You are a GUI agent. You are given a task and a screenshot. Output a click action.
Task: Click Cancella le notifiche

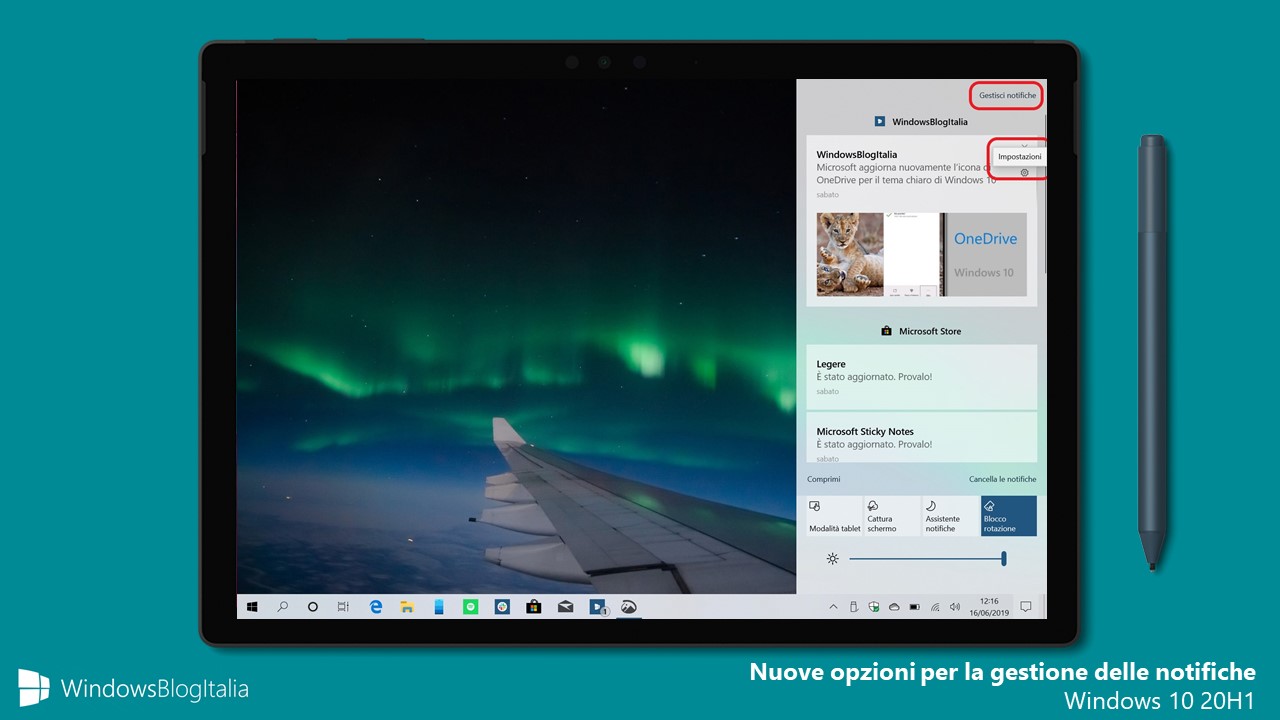pyautogui.click(x=1002, y=479)
